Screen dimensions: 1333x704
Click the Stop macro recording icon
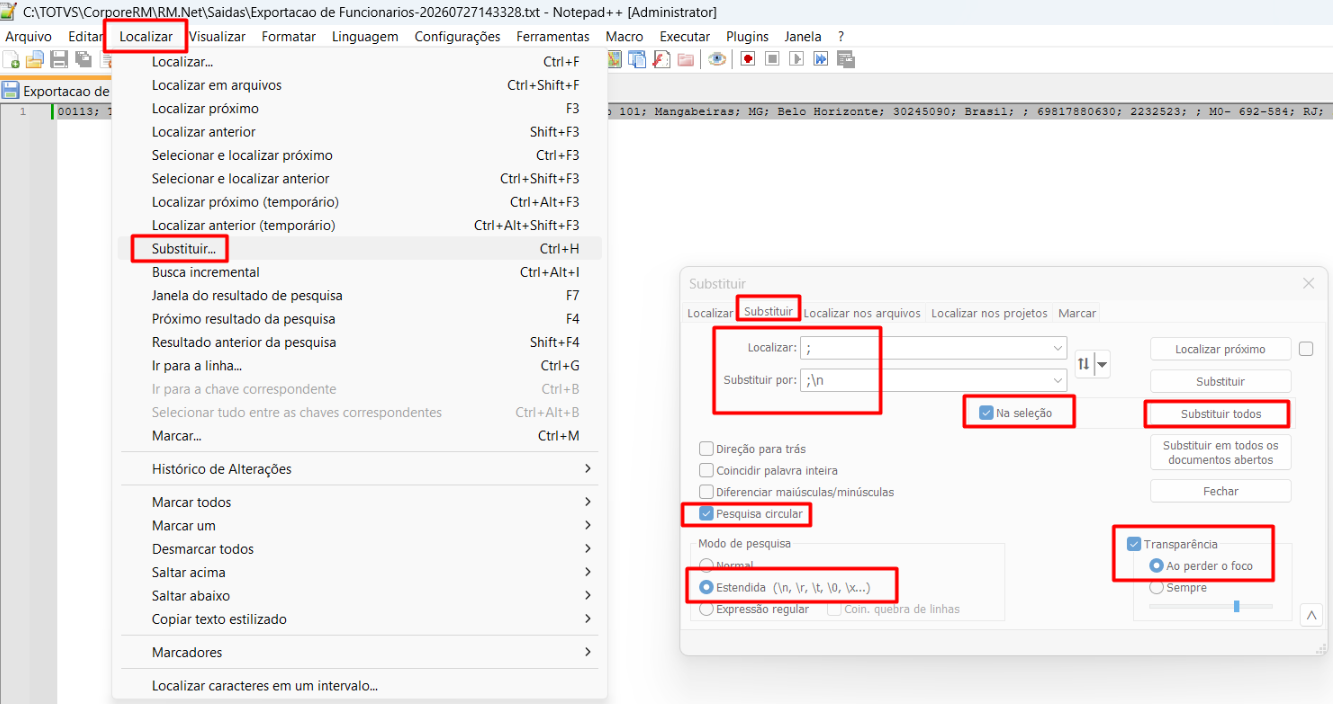click(x=772, y=59)
